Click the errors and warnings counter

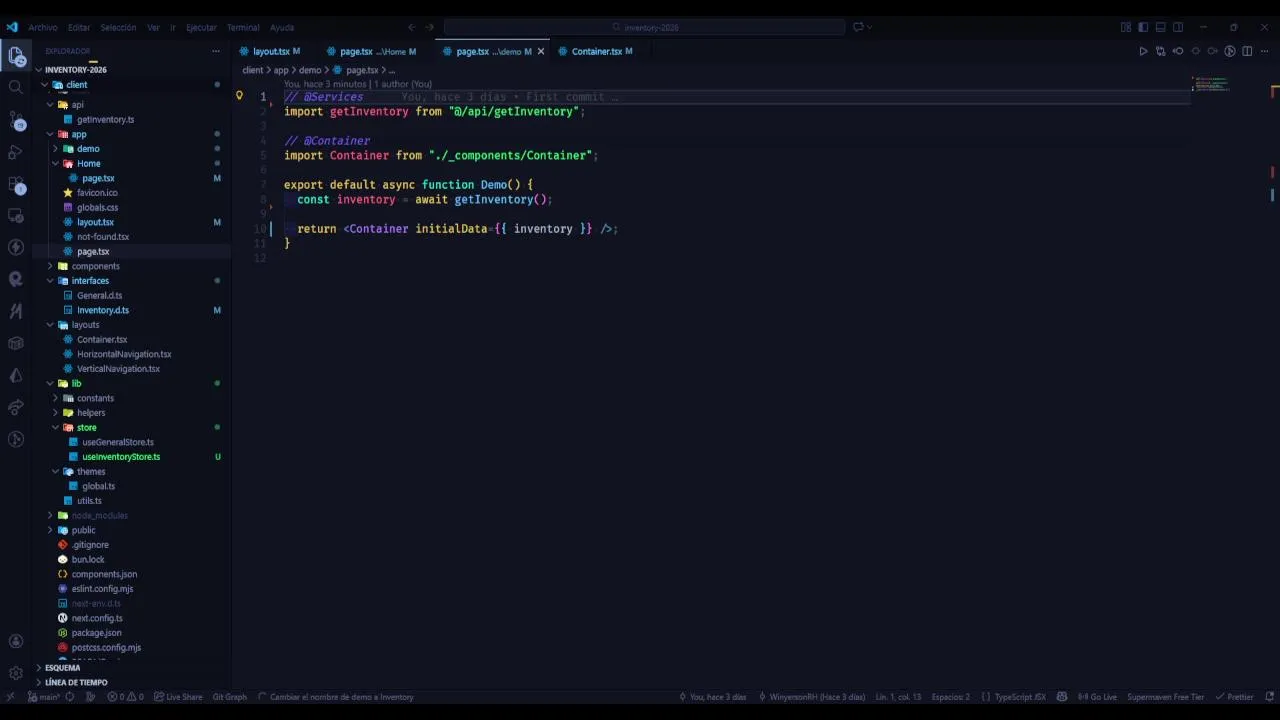click(125, 697)
